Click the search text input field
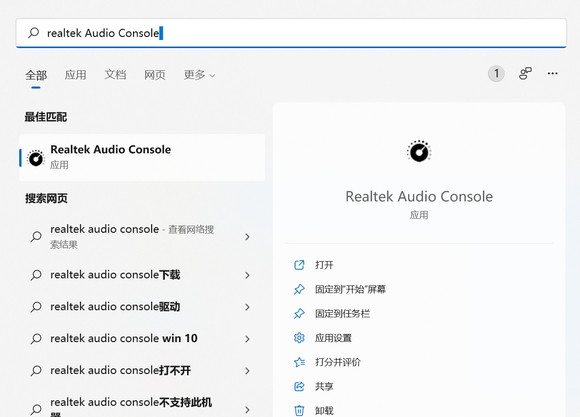Viewport: 580px width, 417px height. click(291, 33)
